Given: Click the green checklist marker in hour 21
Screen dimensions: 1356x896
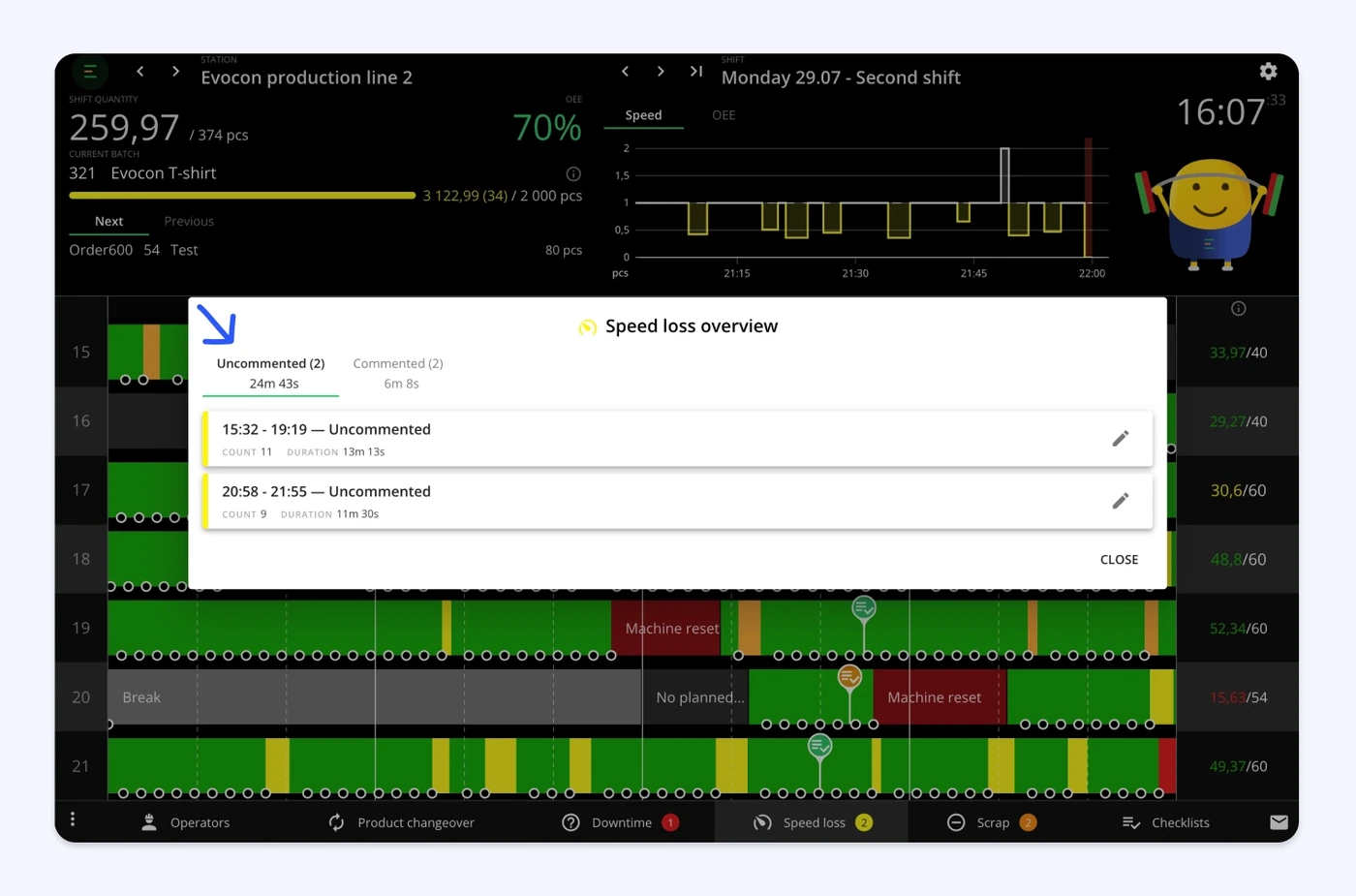Looking at the screenshot, I should click(820, 747).
